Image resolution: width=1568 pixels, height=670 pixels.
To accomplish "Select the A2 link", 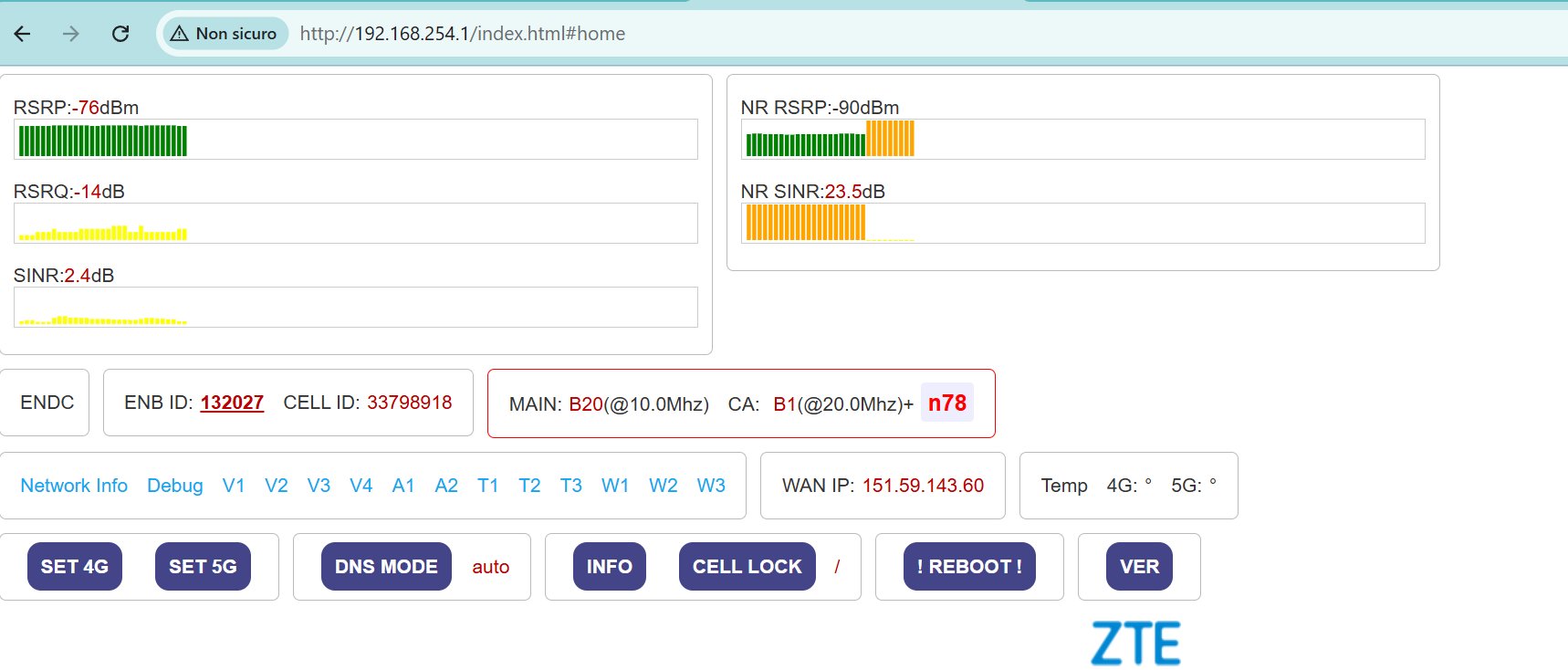I will pyautogui.click(x=446, y=486).
